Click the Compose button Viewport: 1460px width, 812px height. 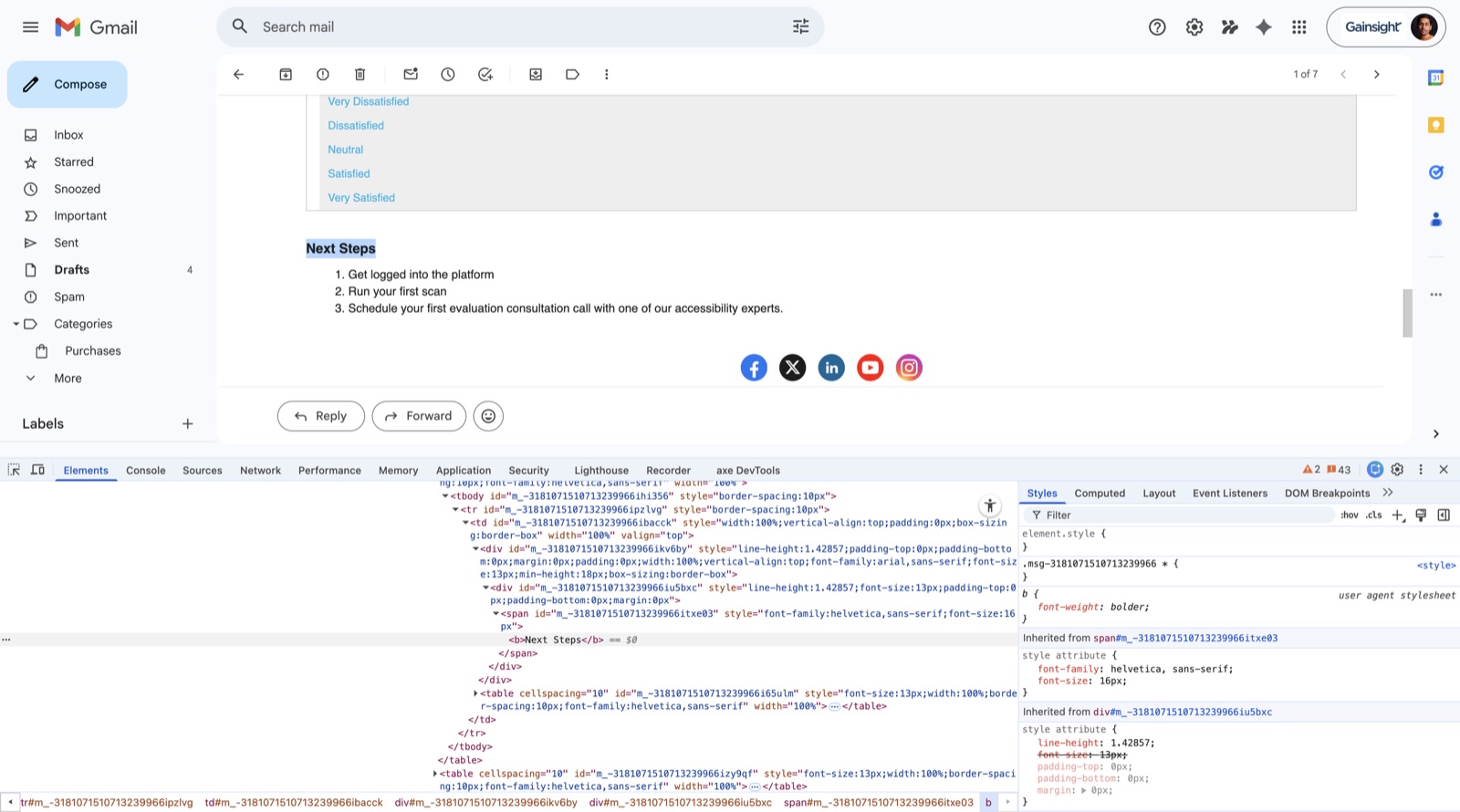click(68, 84)
